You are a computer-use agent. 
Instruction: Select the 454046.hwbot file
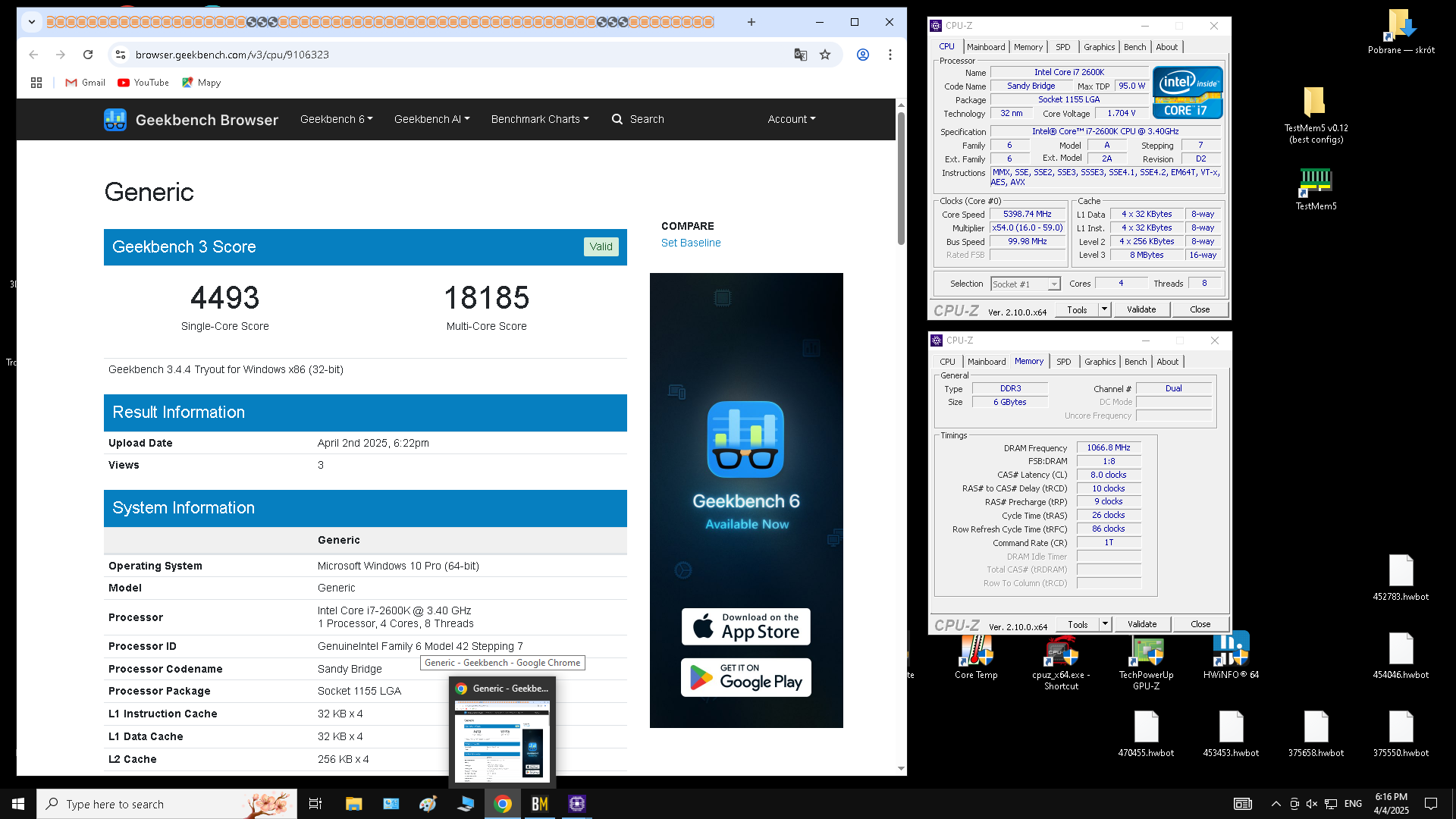pyautogui.click(x=1401, y=656)
